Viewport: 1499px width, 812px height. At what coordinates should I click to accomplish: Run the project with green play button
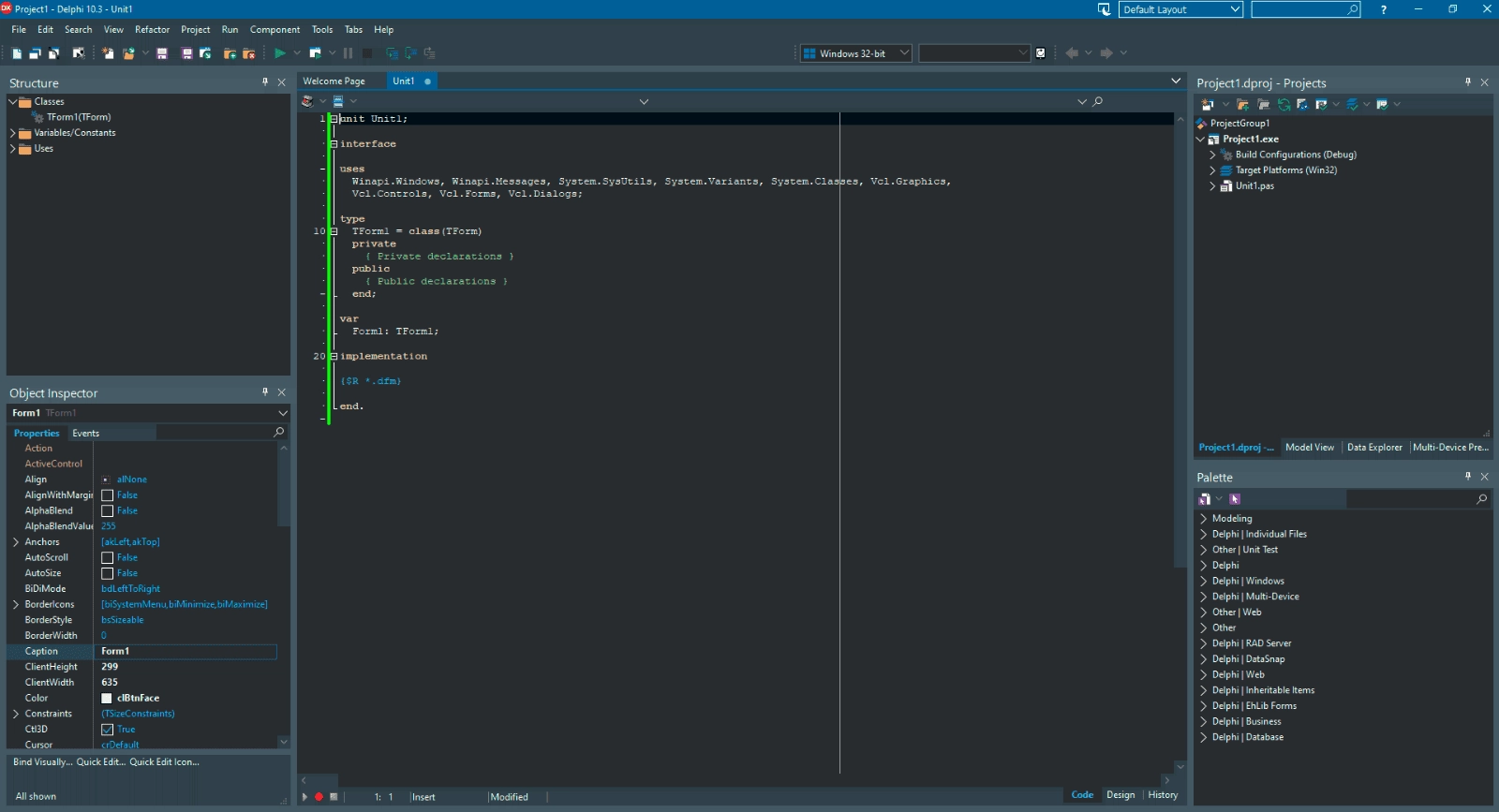point(279,53)
